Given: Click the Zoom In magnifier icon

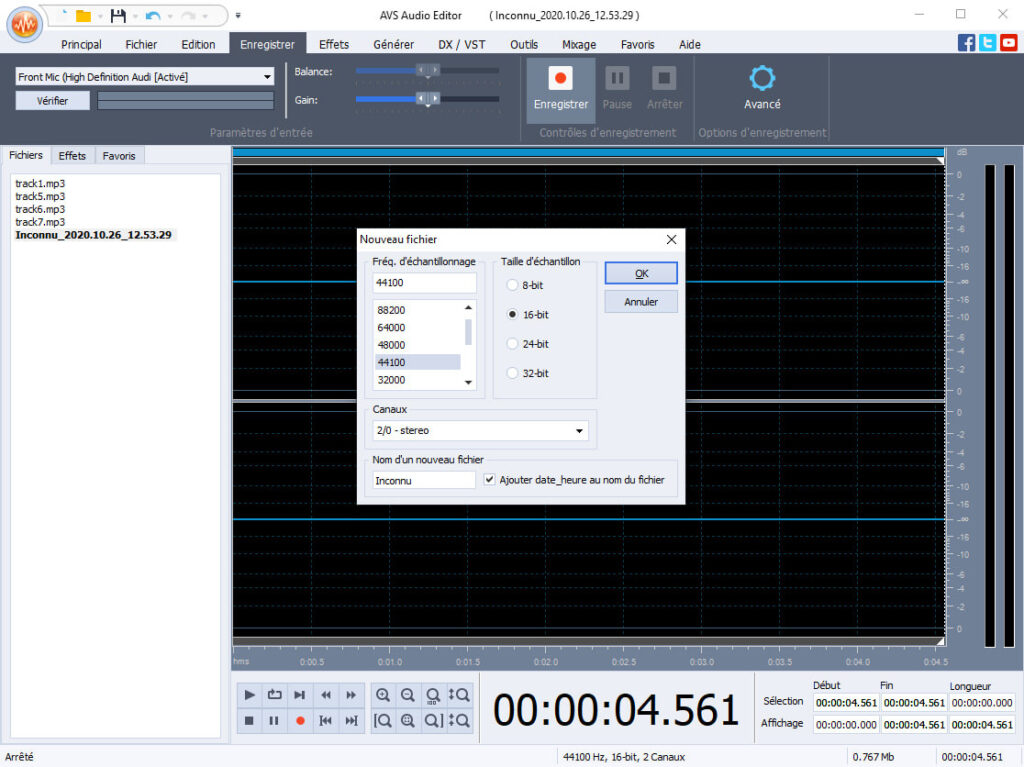Looking at the screenshot, I should [x=382, y=695].
